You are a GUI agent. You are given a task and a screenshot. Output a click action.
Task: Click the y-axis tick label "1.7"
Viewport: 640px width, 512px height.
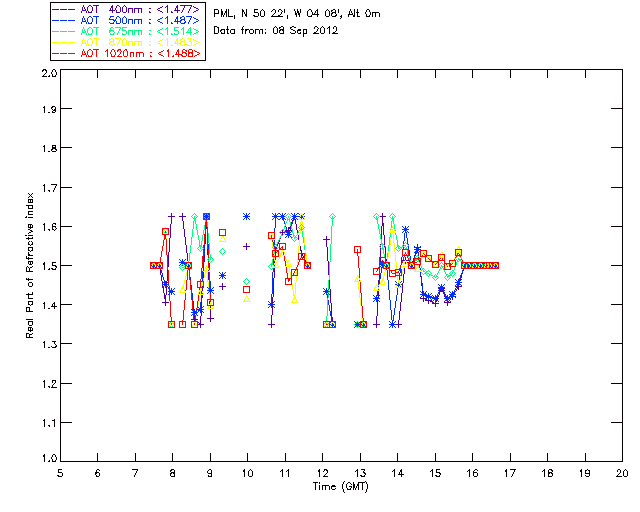(x=49, y=188)
